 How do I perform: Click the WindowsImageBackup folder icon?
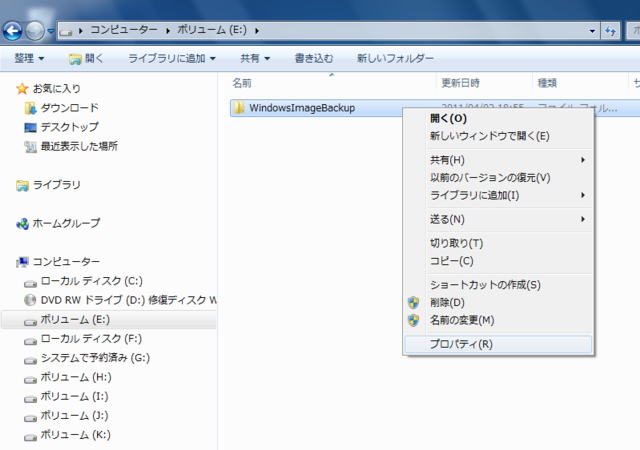(239, 108)
